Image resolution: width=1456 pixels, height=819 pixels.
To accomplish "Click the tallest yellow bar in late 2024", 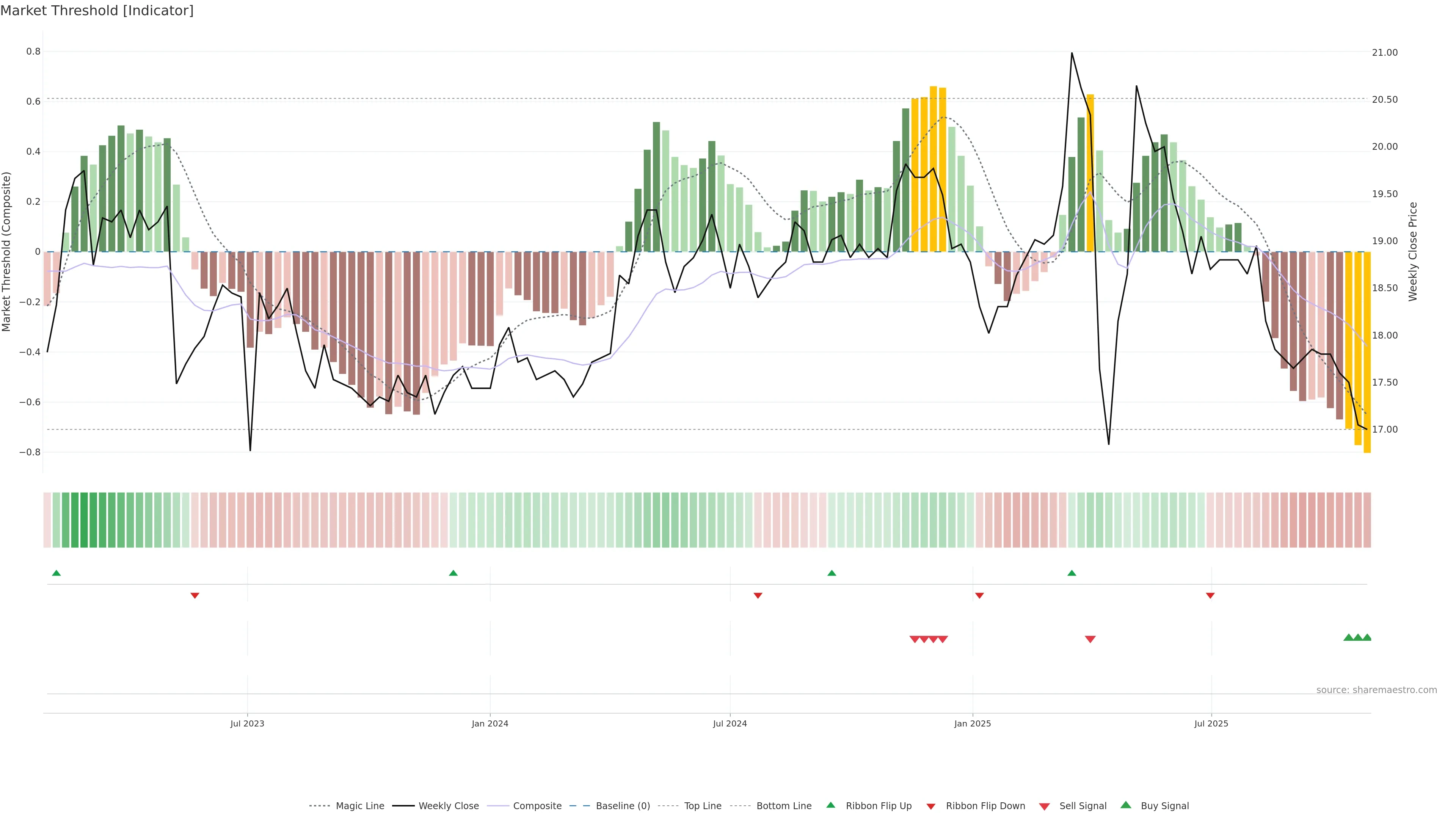I will point(933,169).
